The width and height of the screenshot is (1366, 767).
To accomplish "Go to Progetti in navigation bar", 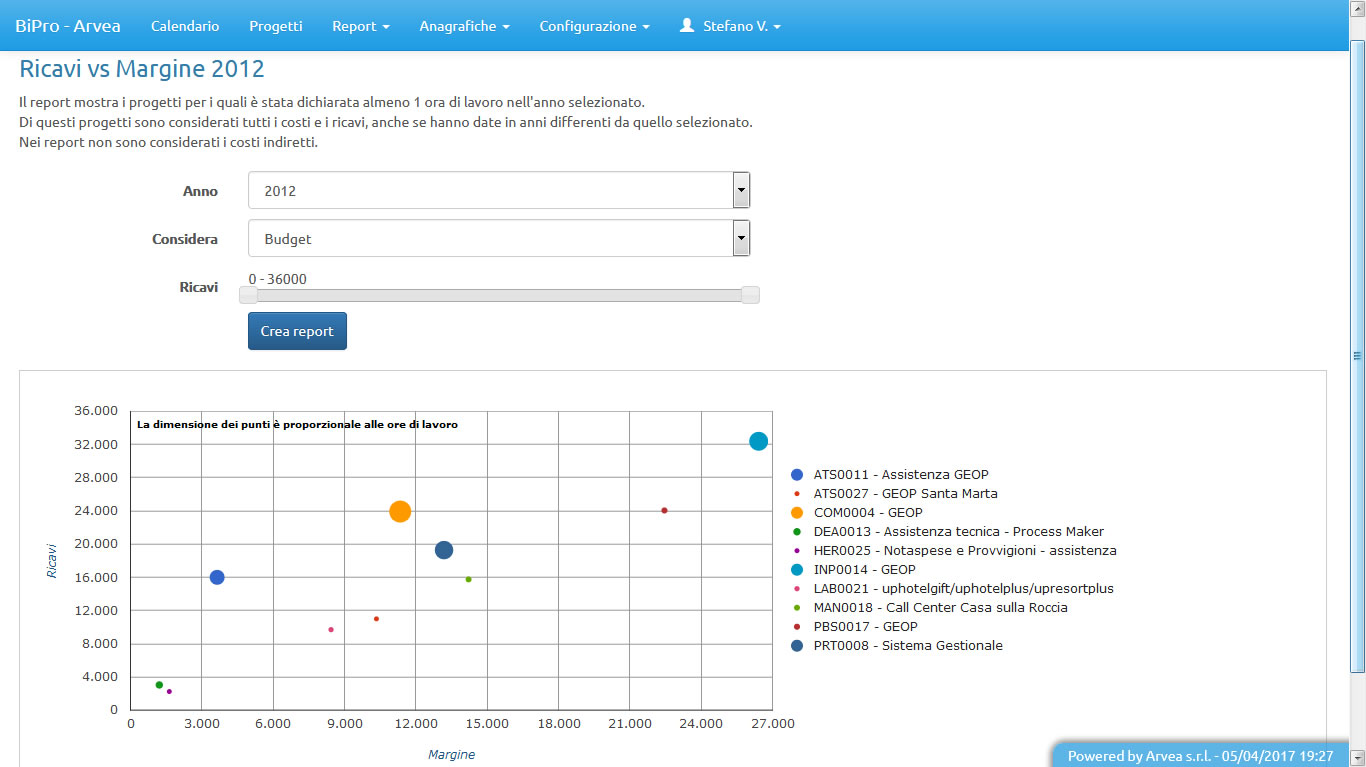I will click(x=276, y=26).
